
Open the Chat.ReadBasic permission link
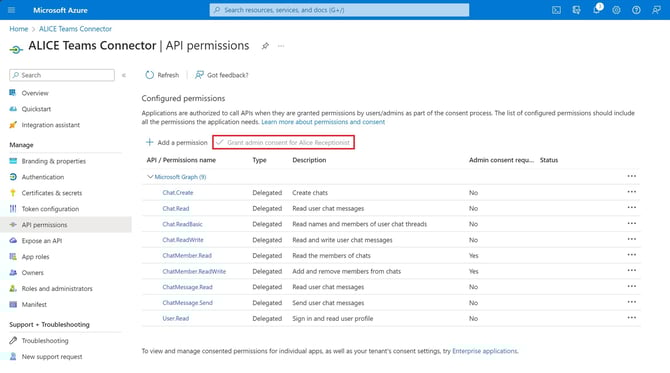[182, 224]
